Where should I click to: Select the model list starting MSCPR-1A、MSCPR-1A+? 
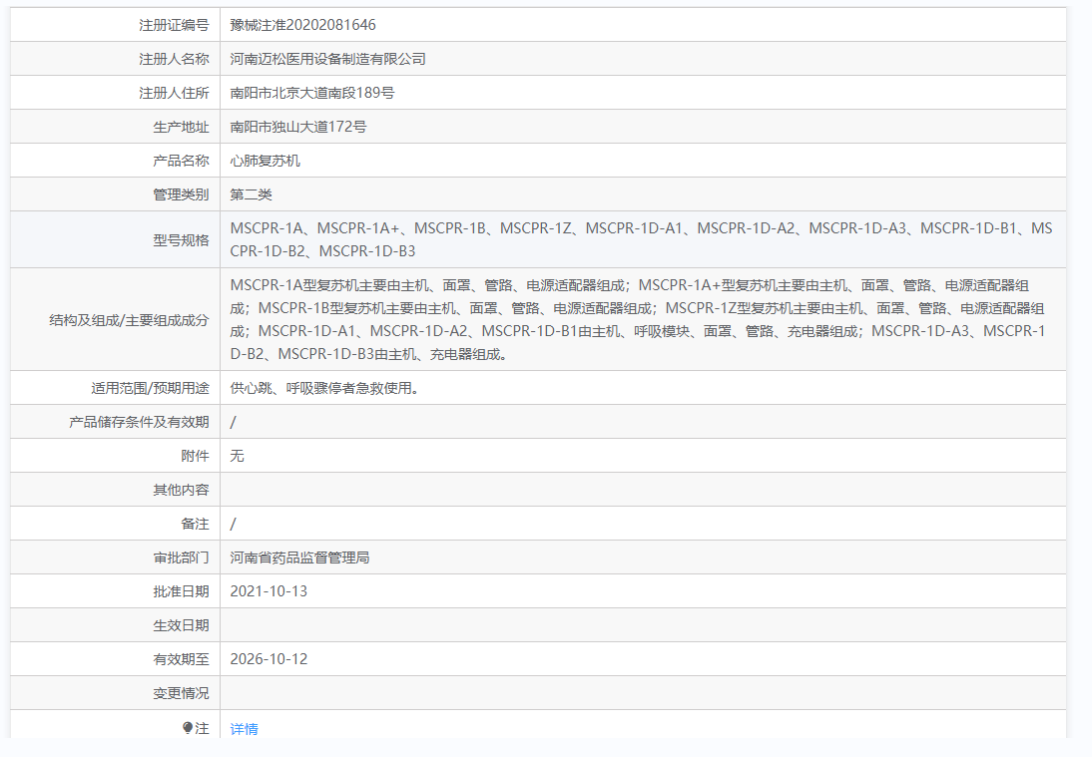coord(641,240)
